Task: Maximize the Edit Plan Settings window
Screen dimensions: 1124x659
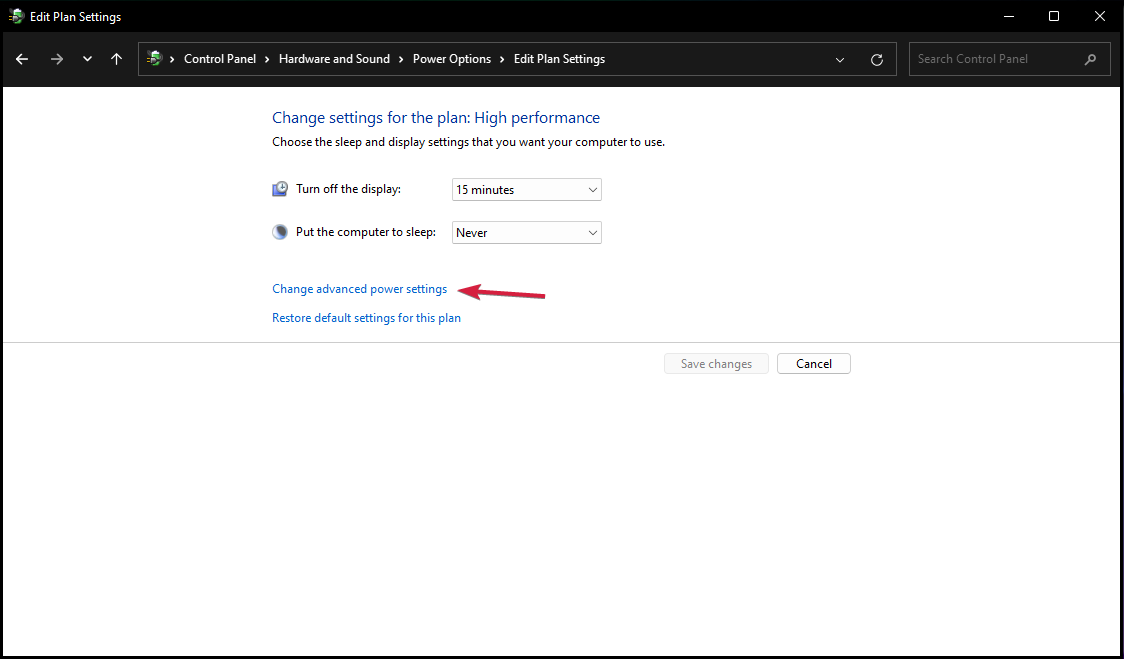Action: click(1054, 16)
